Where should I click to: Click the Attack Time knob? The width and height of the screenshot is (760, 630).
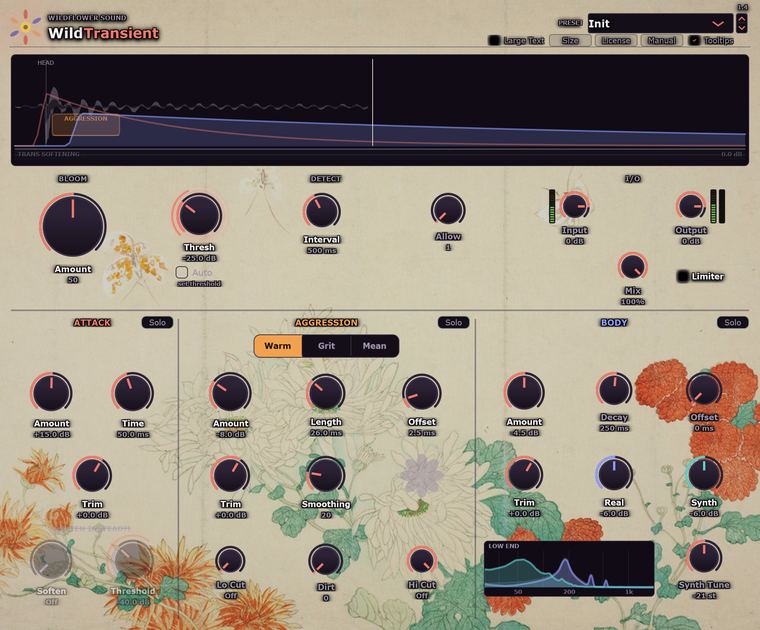point(133,393)
